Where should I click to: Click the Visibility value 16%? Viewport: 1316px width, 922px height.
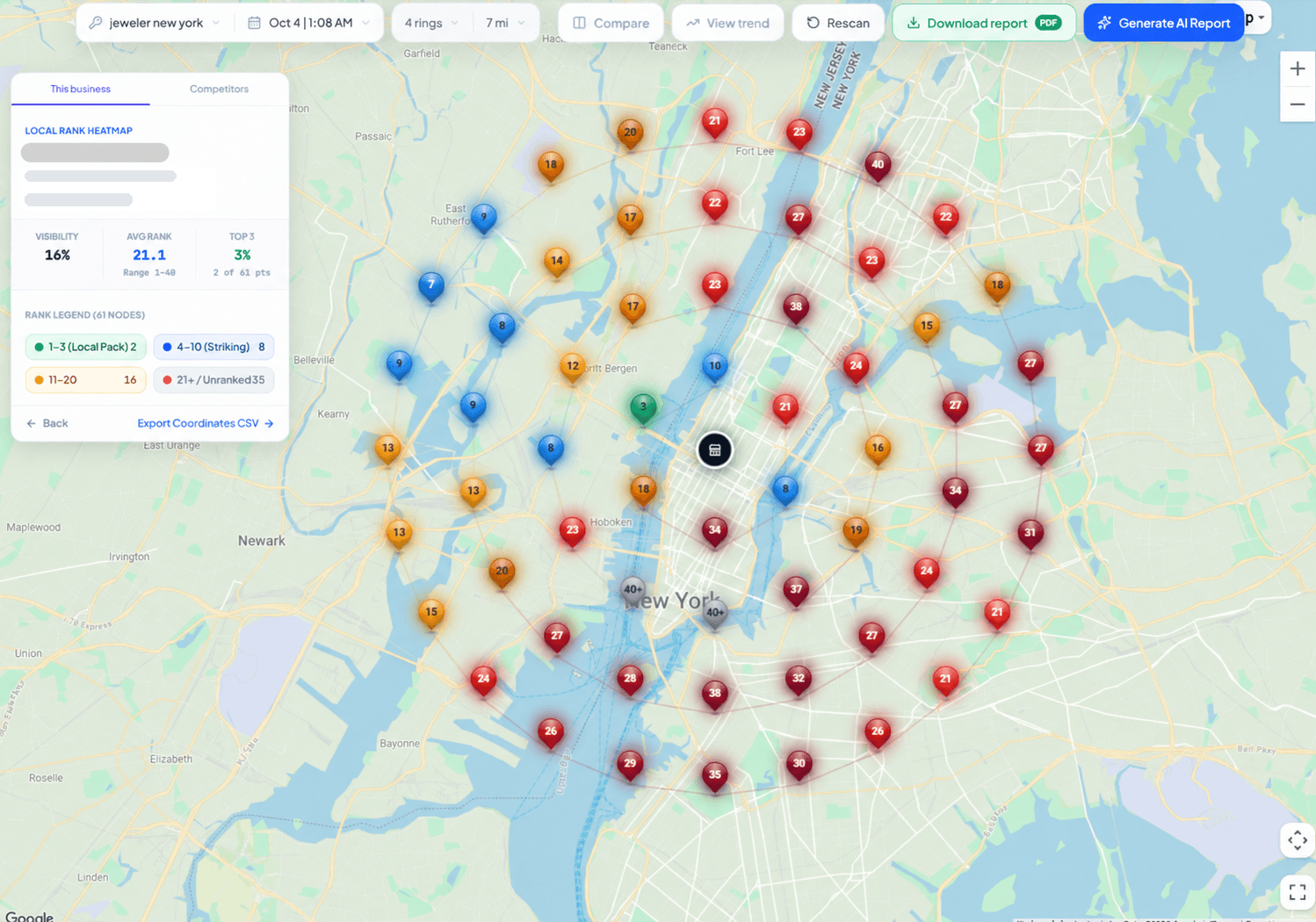(x=57, y=256)
